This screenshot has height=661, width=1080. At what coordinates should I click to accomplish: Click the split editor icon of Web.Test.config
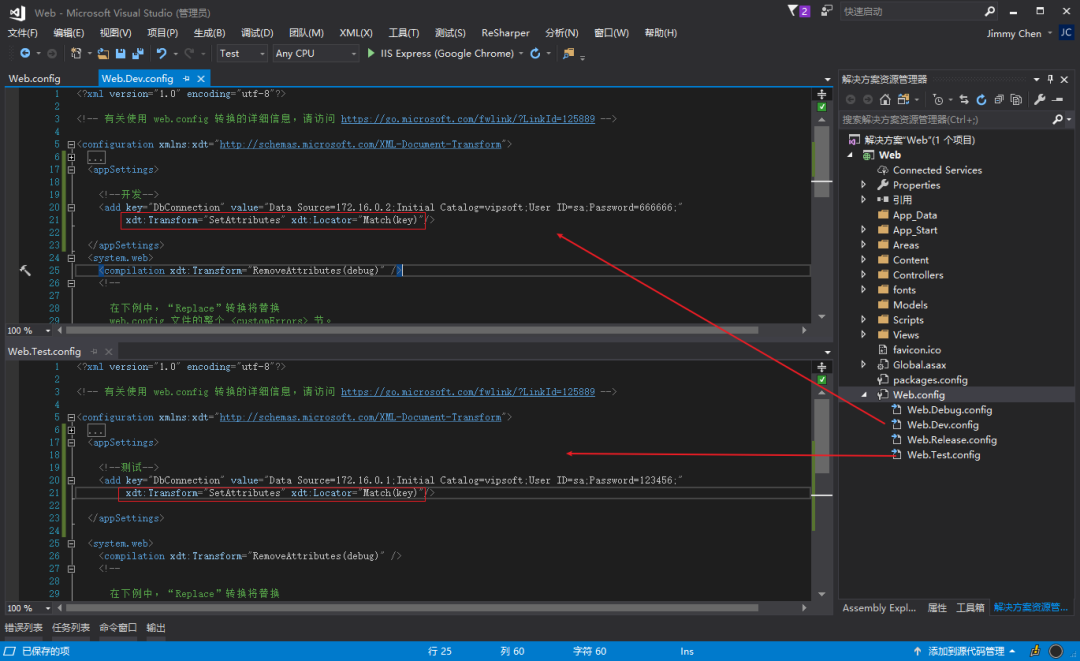pyautogui.click(x=822, y=367)
